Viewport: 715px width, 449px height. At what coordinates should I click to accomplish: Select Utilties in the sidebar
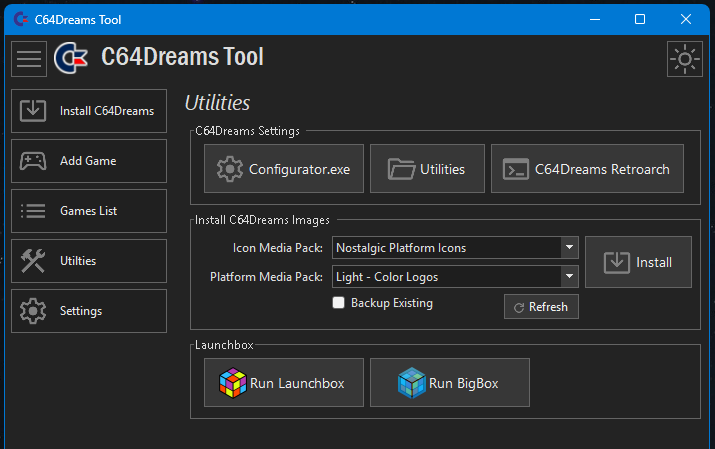pos(89,261)
